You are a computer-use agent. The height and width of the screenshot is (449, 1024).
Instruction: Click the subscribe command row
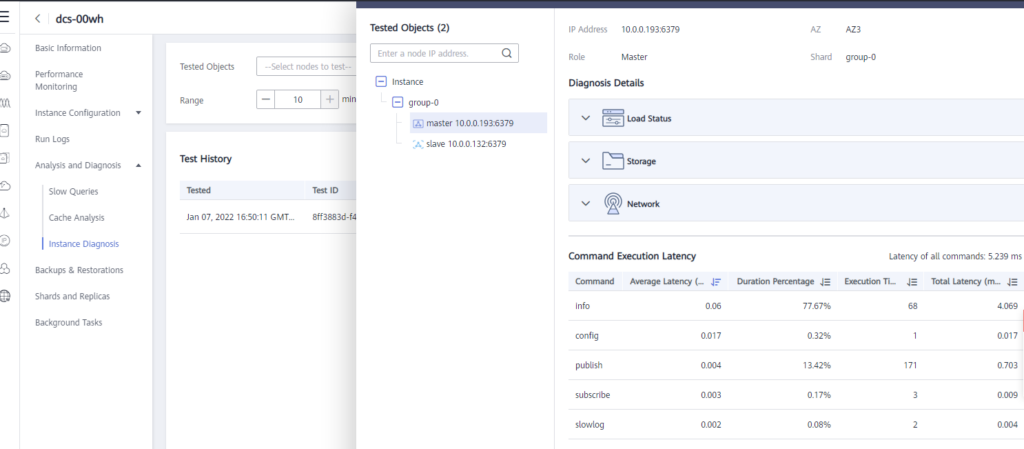pos(796,395)
